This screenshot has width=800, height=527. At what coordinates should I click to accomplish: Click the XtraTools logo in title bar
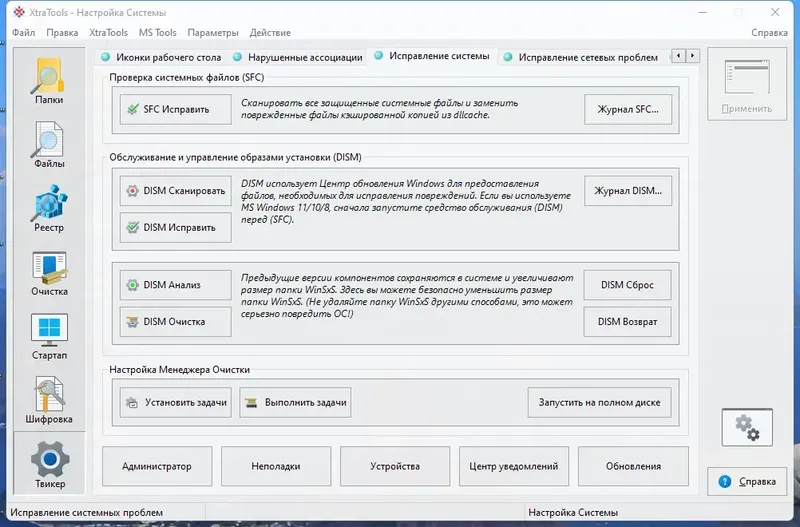pyautogui.click(x=19, y=12)
